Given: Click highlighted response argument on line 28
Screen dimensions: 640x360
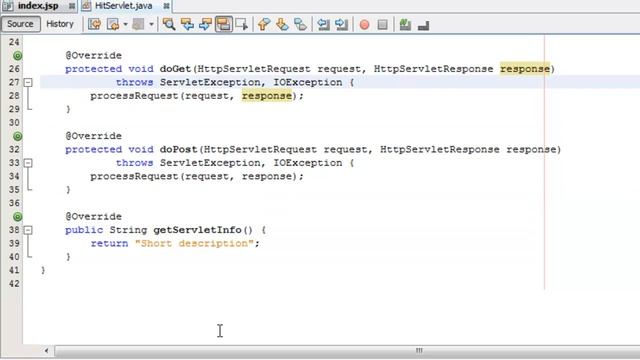Looking at the screenshot, I should [x=267, y=96].
